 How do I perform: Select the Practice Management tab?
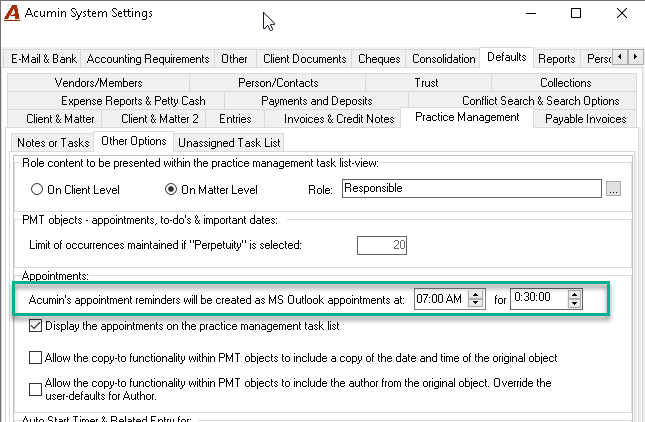click(467, 117)
